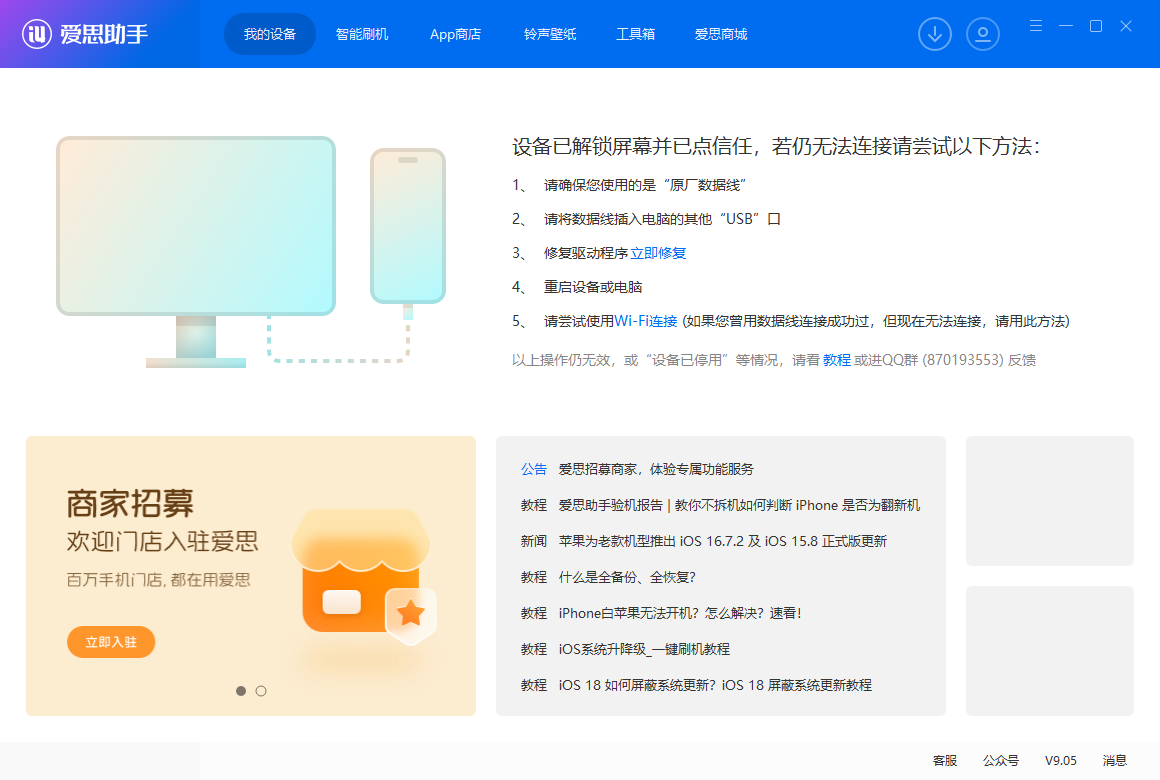Click the V9.05 version label
The image size is (1160, 780).
(x=1061, y=761)
